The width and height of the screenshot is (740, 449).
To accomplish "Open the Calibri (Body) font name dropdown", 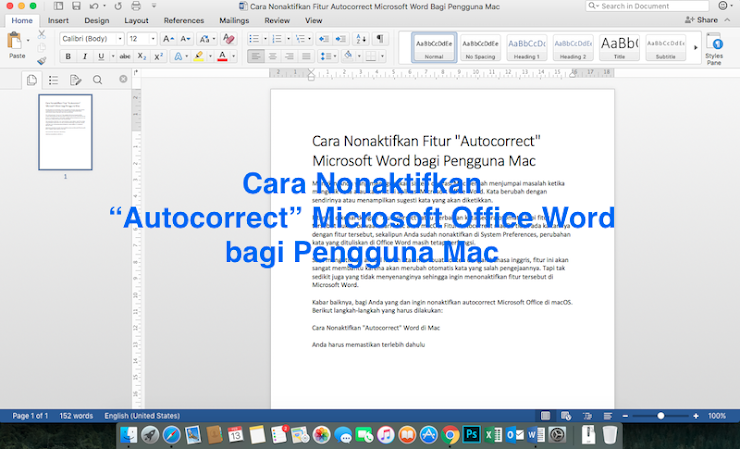I will click(x=120, y=39).
